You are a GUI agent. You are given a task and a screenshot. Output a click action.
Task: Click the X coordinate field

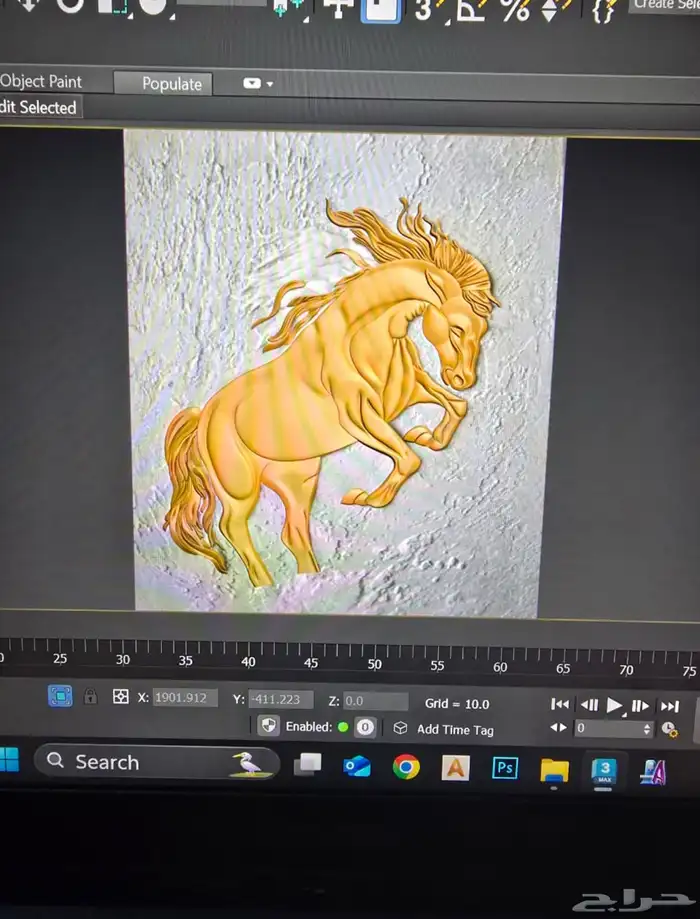(185, 698)
